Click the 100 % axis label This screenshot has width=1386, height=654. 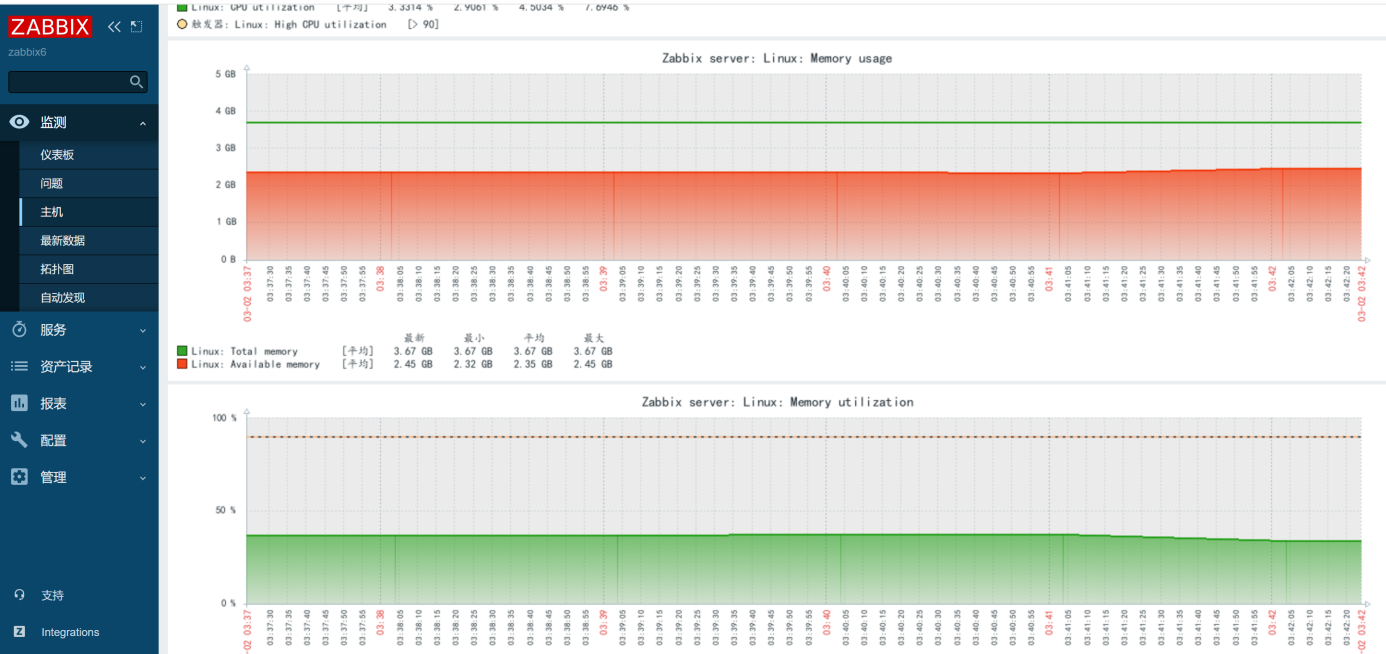[x=224, y=418]
